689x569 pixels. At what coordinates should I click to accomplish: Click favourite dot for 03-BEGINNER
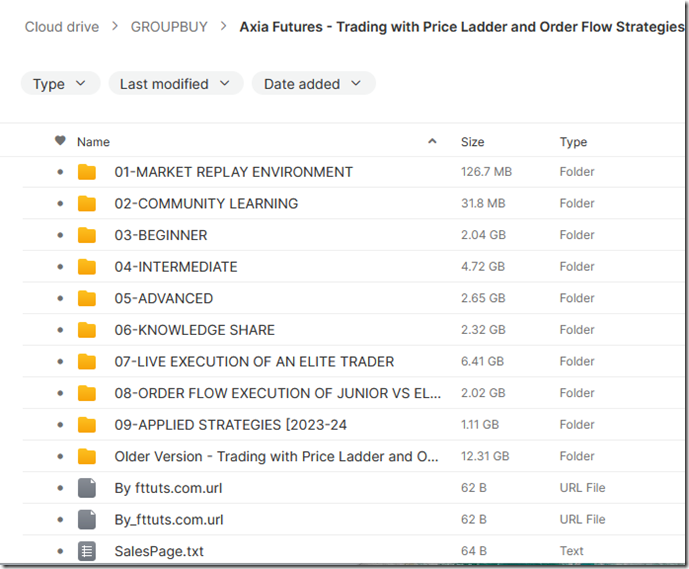(60, 235)
